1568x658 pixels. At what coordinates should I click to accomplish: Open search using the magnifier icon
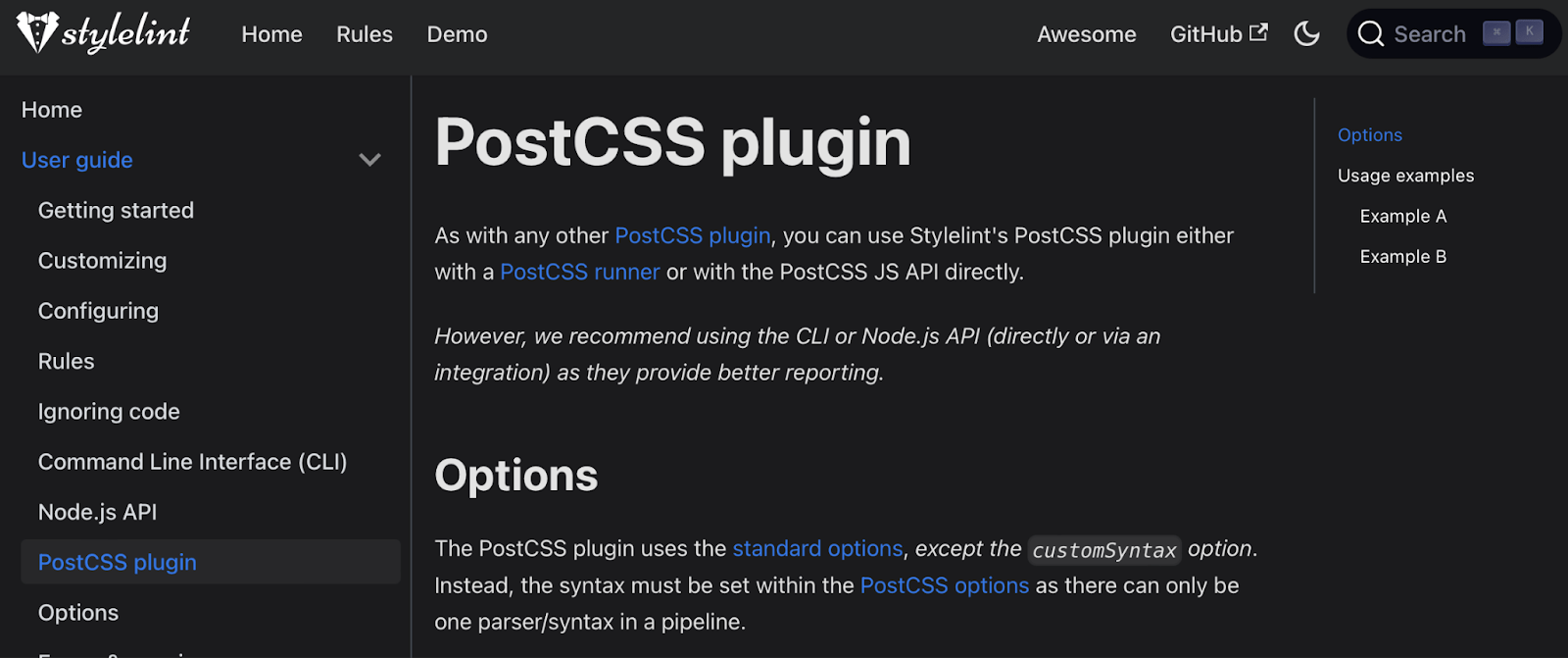pos(1370,33)
